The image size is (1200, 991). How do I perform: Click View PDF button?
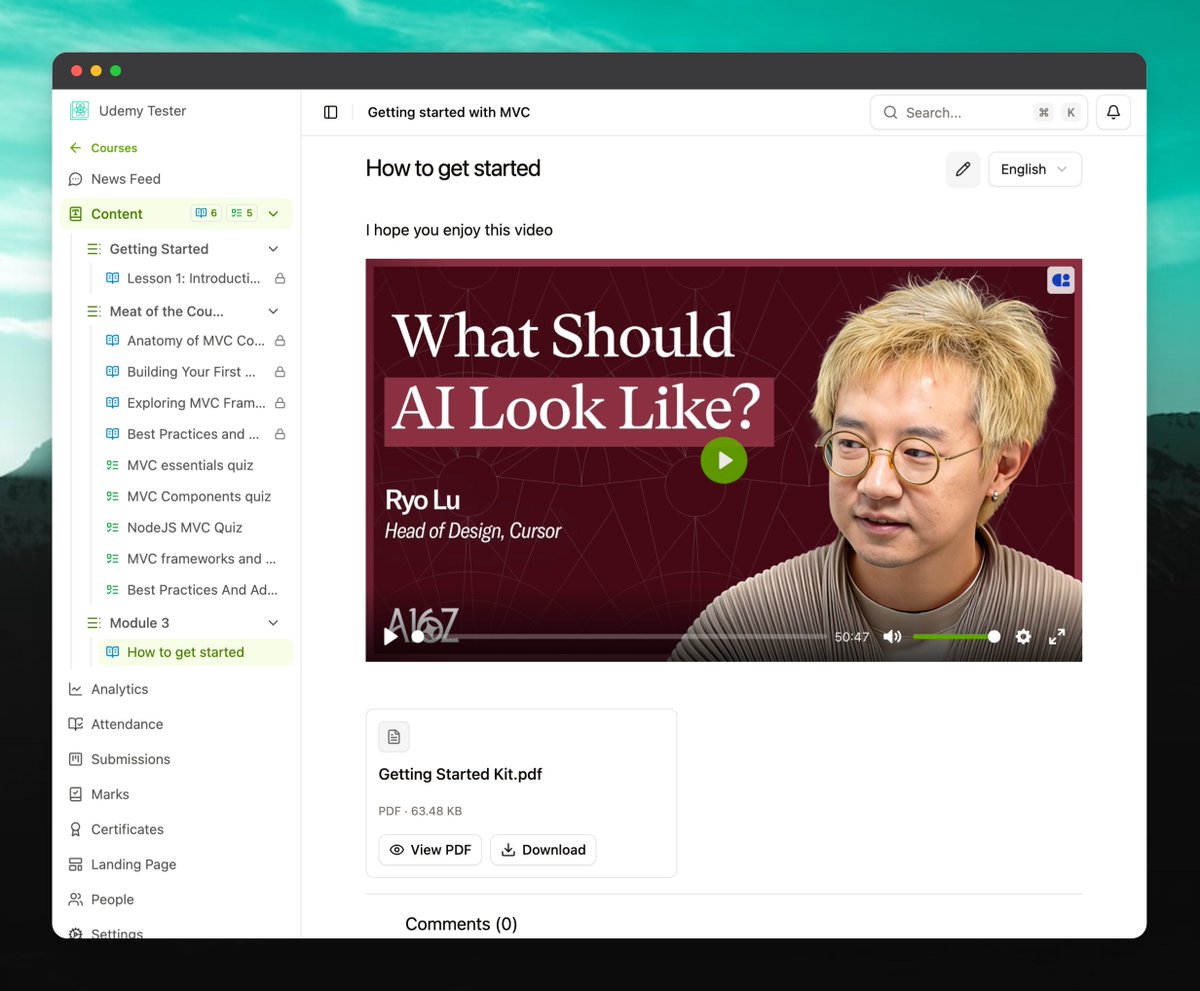point(430,850)
